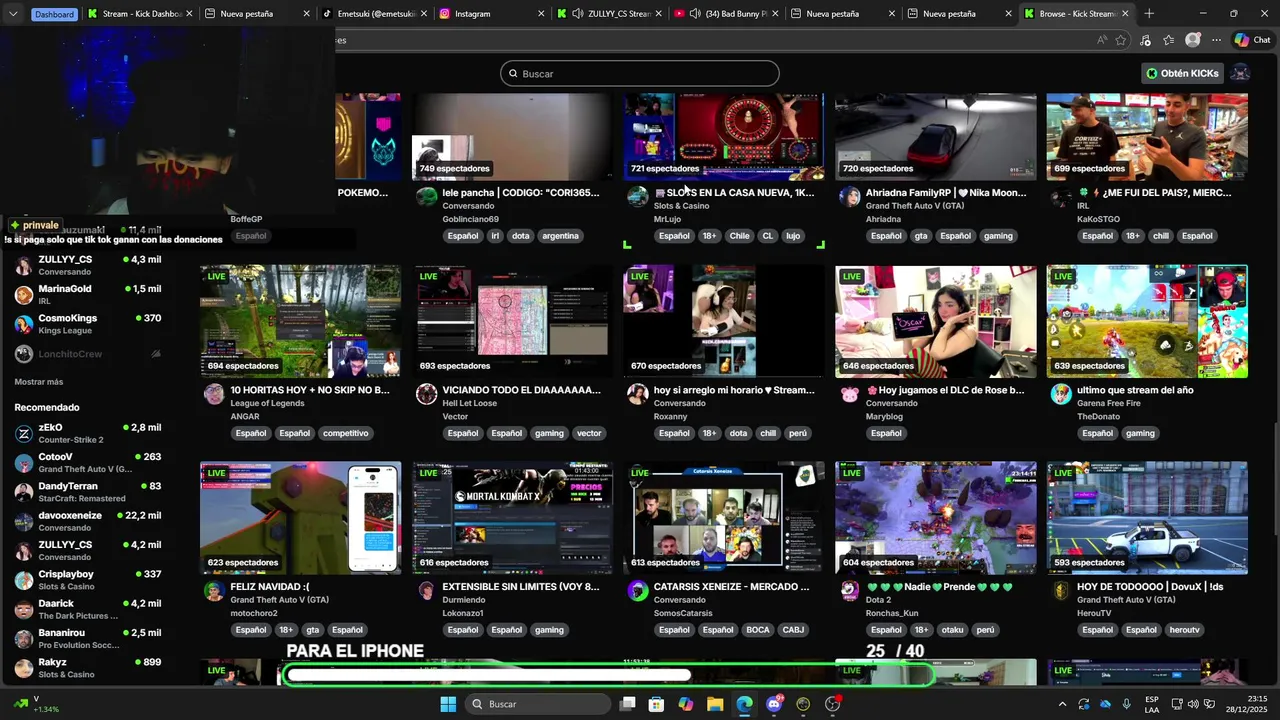
Task: Open the Ahriadna channel avatar icon
Action: pyautogui.click(x=850, y=197)
